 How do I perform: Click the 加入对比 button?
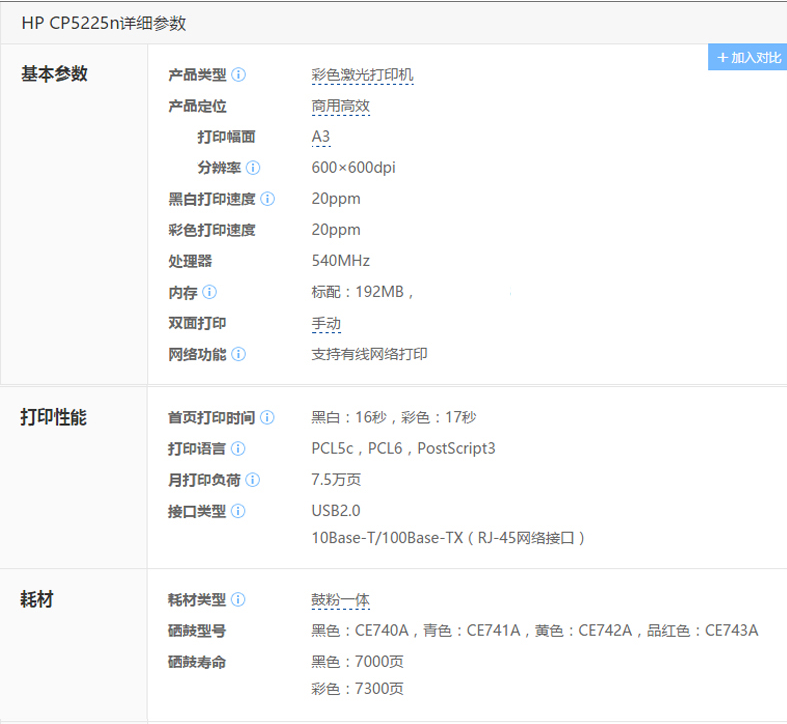pyautogui.click(x=747, y=57)
